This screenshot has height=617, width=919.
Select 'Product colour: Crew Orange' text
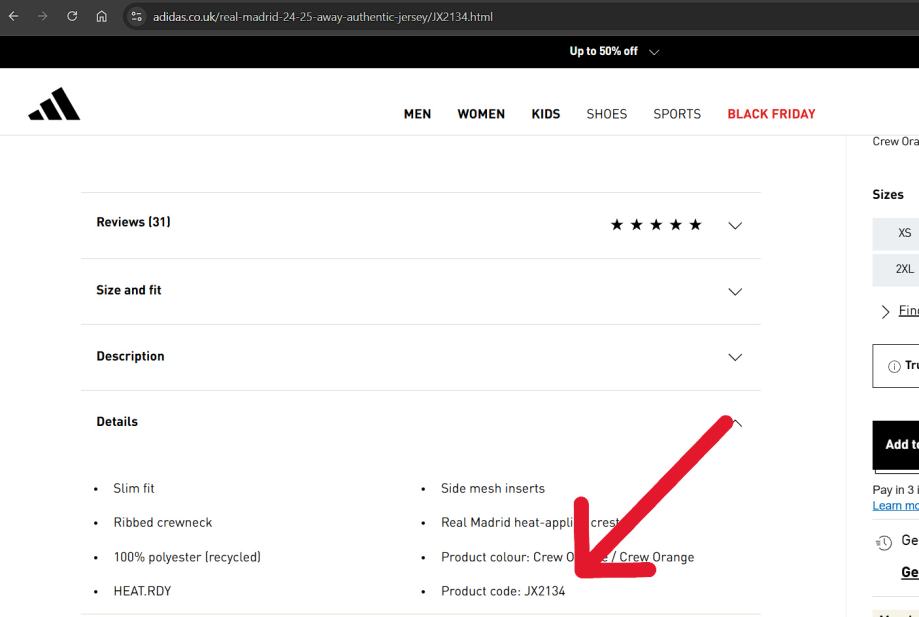point(567,557)
